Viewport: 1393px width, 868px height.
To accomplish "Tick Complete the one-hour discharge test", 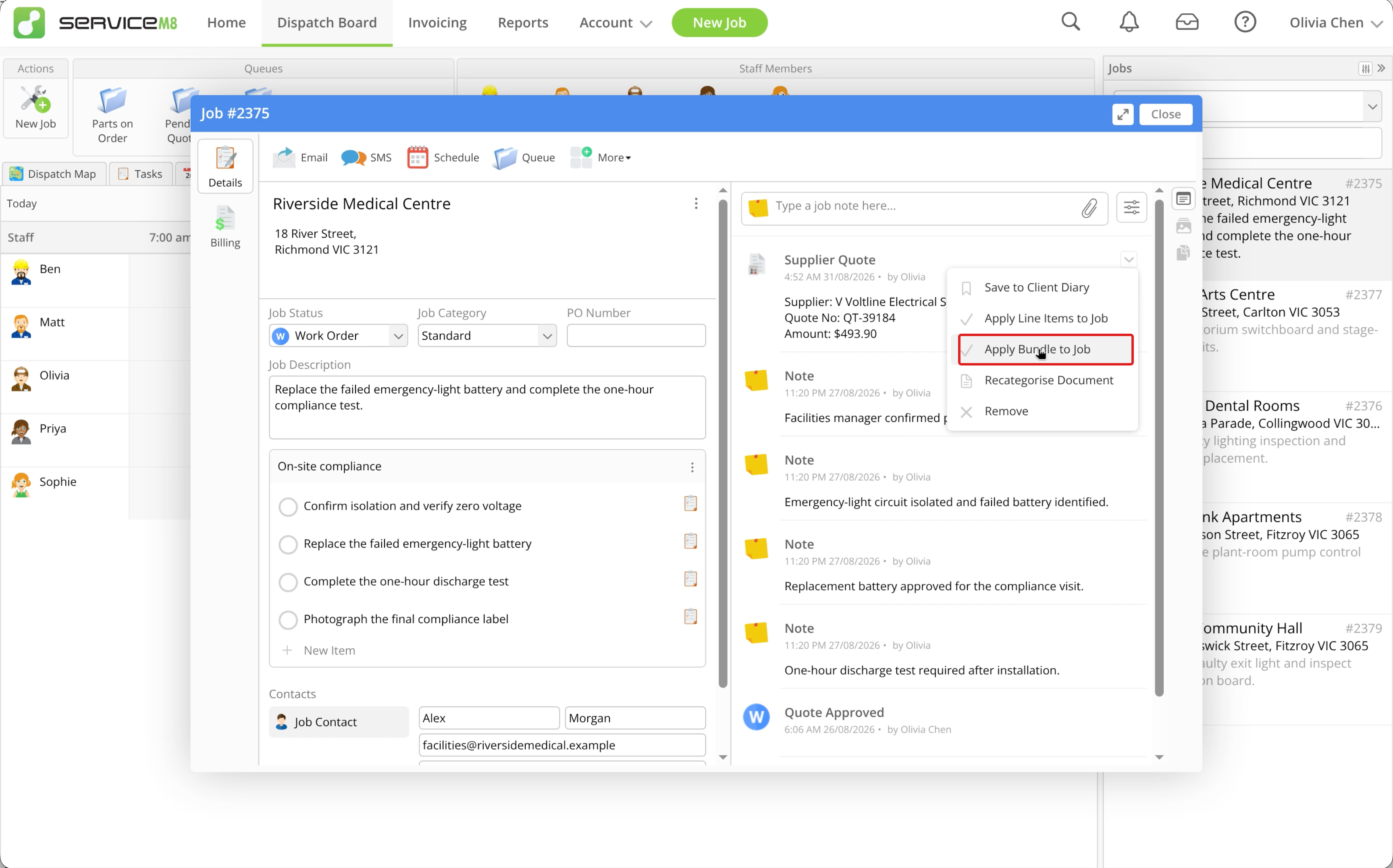I will (x=288, y=581).
